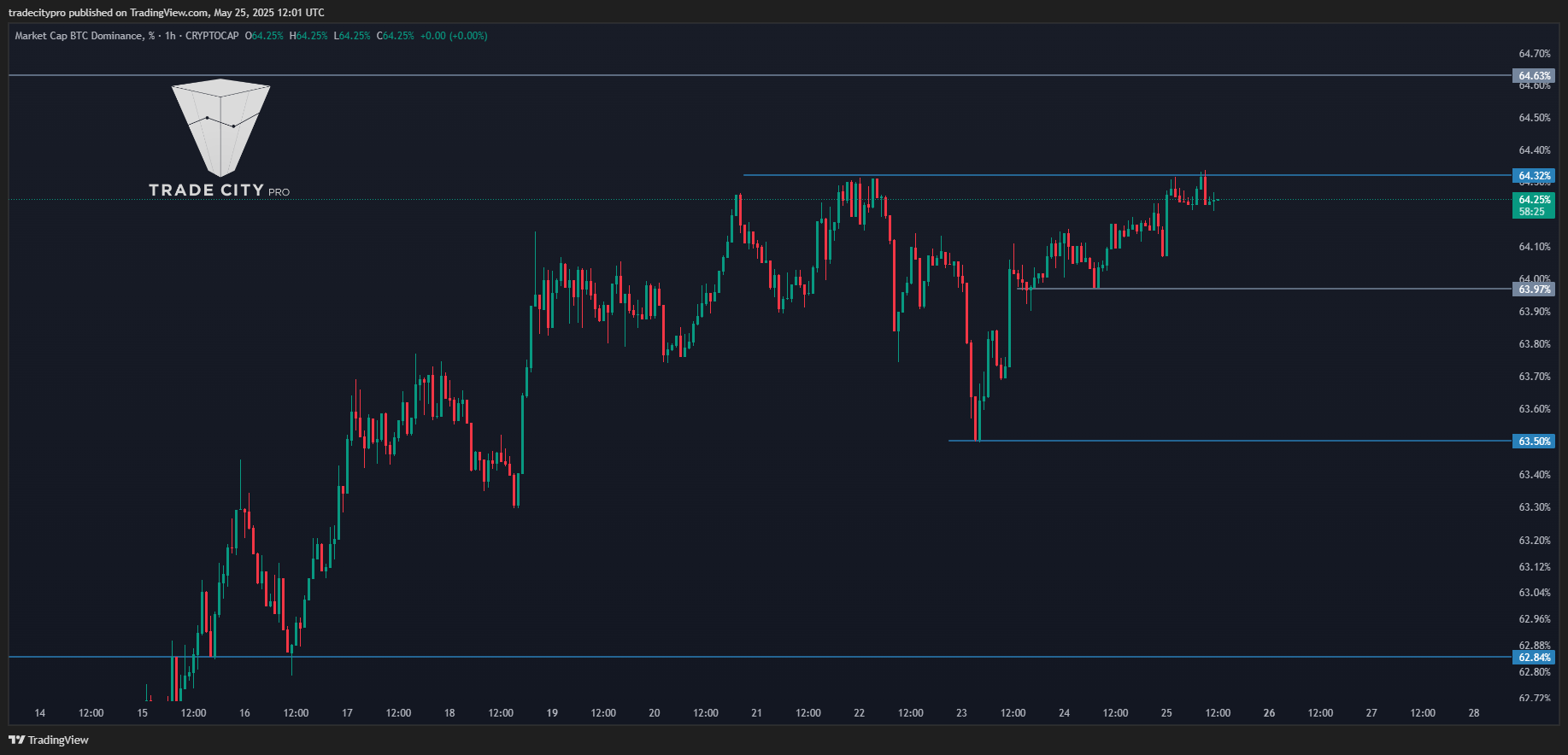
Task: Click the 64.10% price axis tick
Action: (x=1535, y=247)
